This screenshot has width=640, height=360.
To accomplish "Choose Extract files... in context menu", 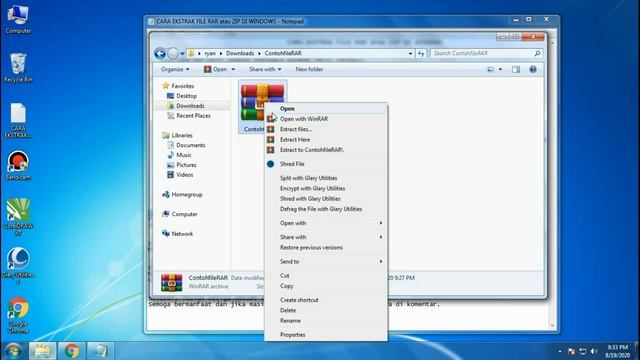I will click(326, 129).
